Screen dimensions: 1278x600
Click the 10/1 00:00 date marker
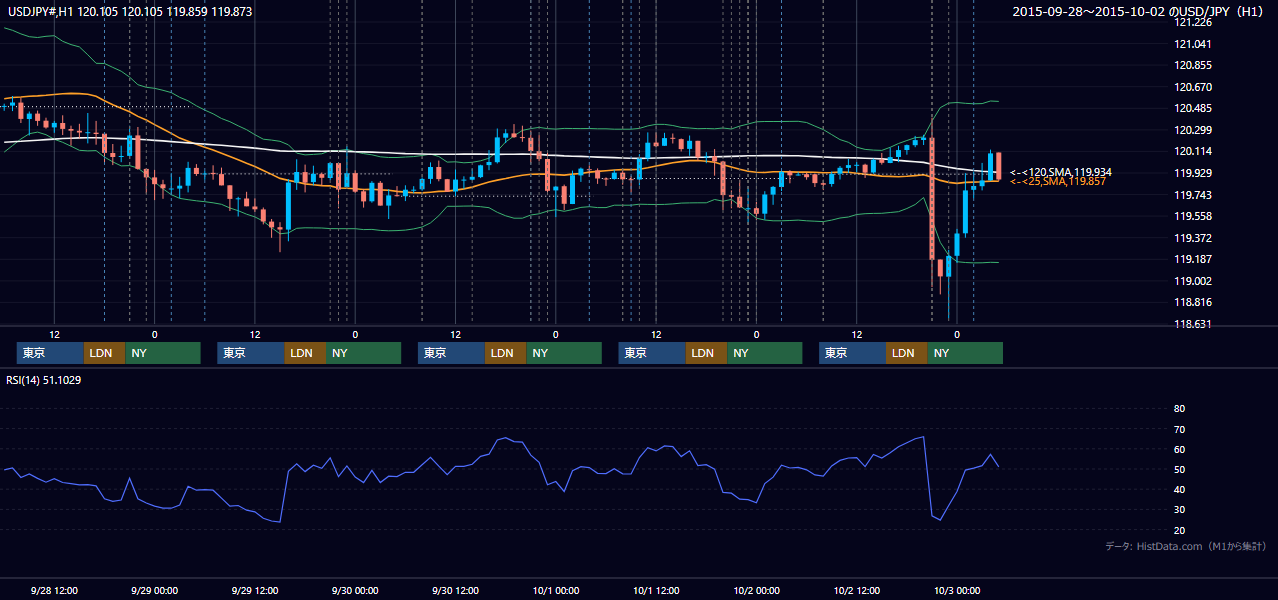click(555, 590)
